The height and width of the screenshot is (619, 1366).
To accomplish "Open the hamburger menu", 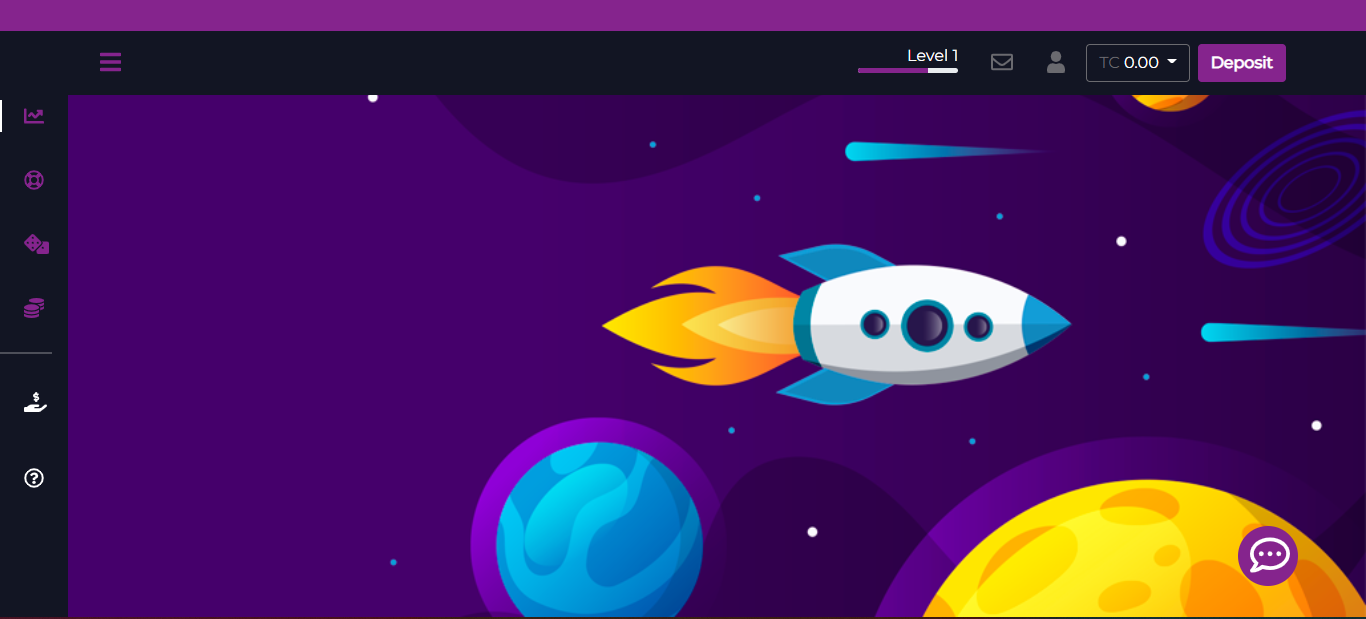I will [x=110, y=62].
